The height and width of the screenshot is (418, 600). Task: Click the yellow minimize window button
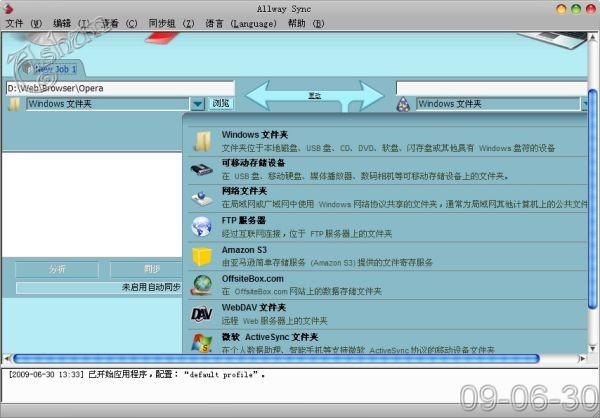(x=561, y=9)
